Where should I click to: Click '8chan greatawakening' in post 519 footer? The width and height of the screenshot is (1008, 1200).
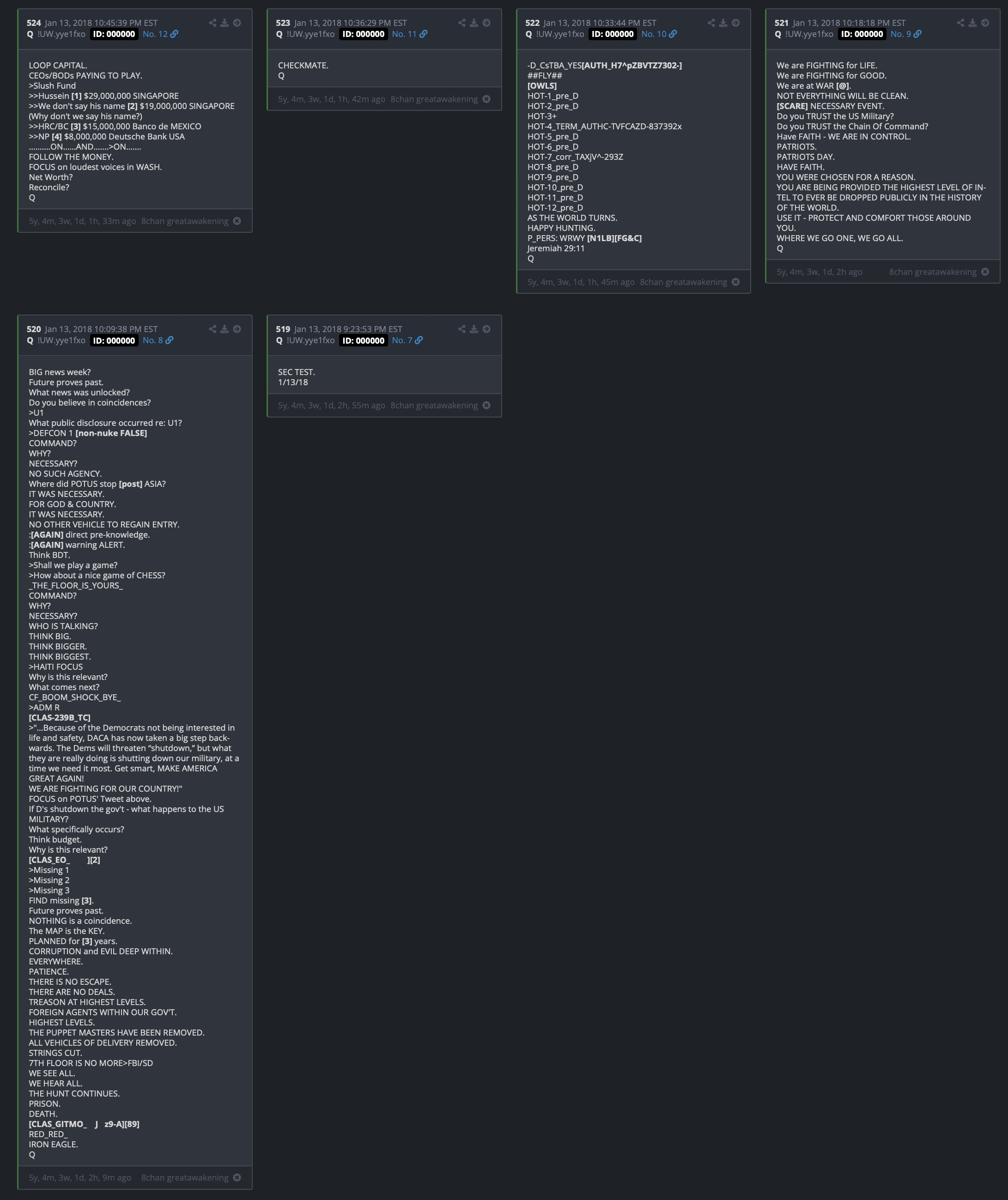[434, 405]
